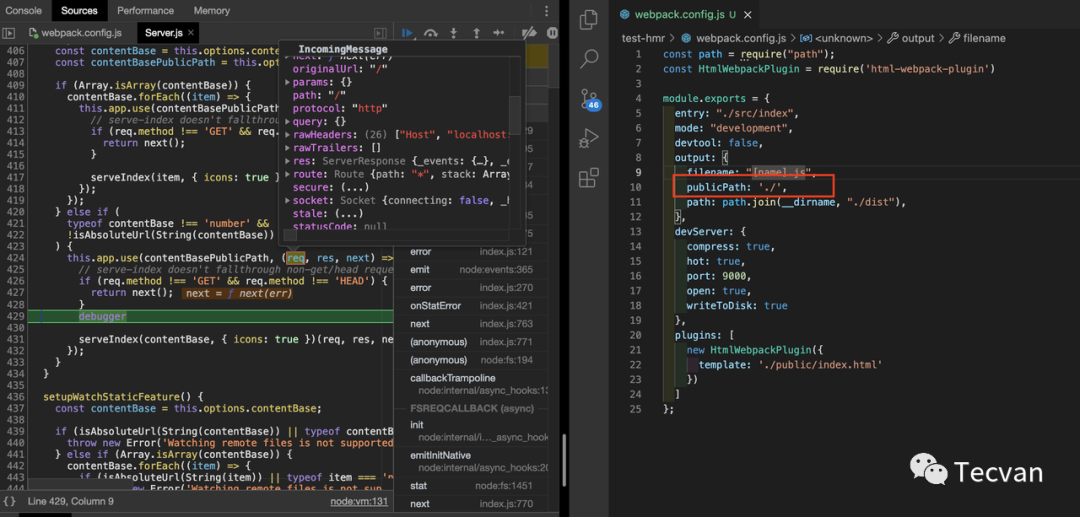Switch to the Console tab

point(23,10)
